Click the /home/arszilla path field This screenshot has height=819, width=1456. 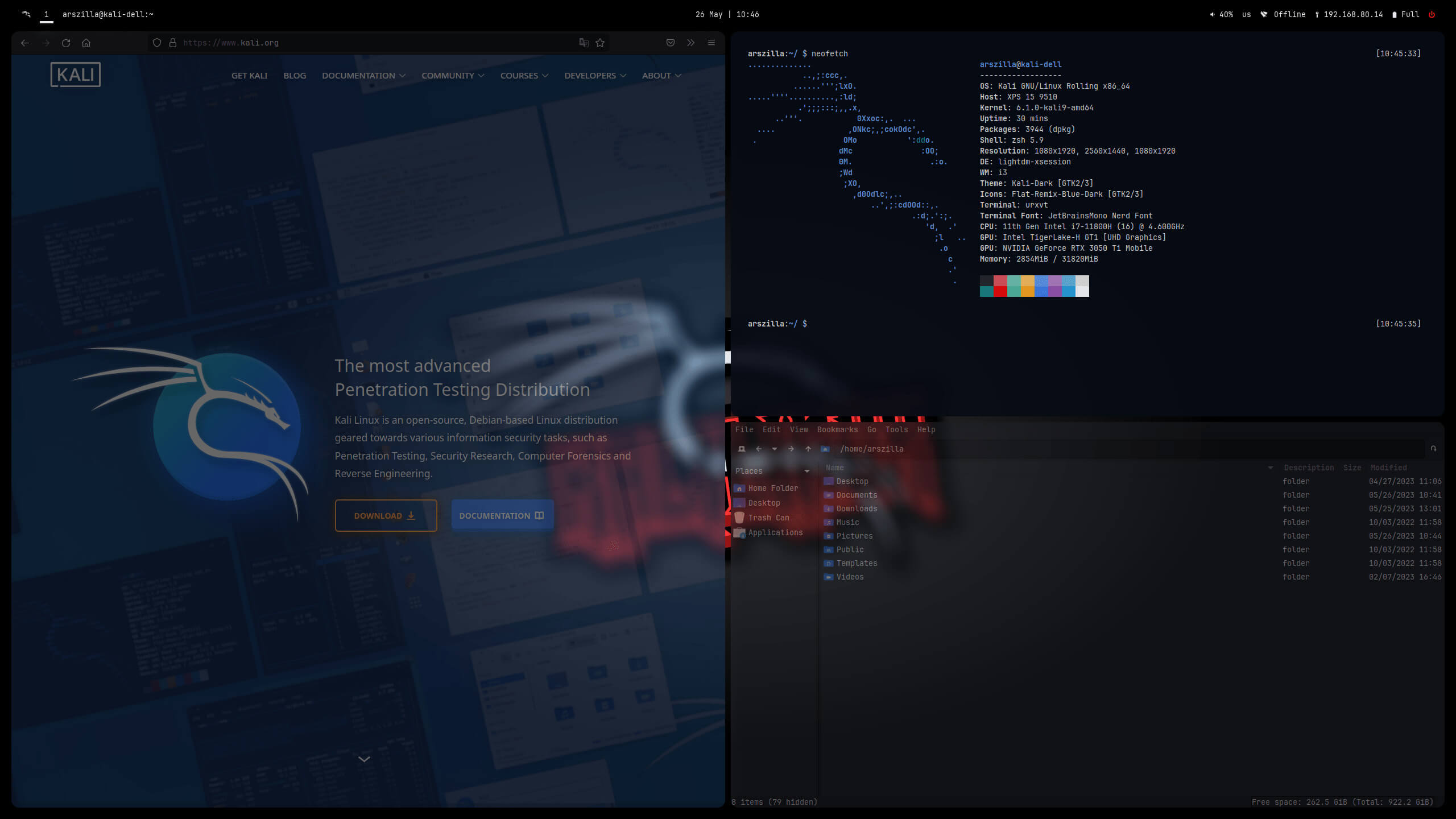[873, 449]
